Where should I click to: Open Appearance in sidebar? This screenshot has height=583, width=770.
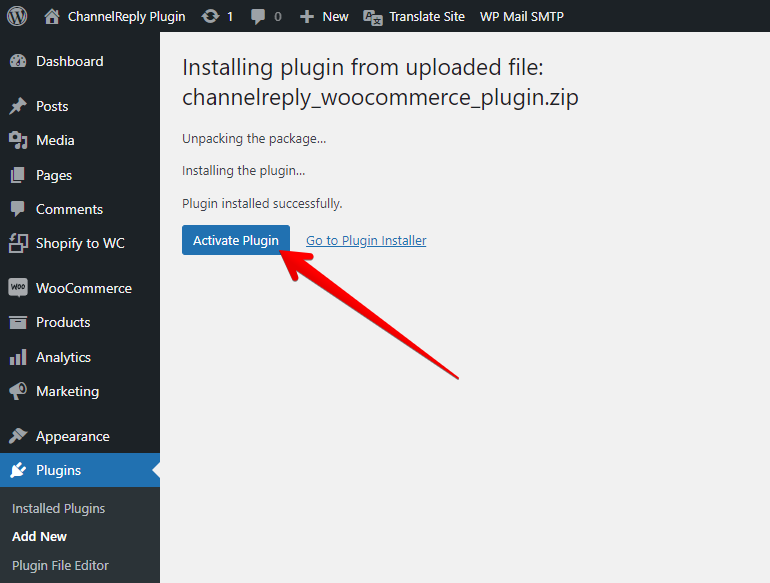[73, 436]
